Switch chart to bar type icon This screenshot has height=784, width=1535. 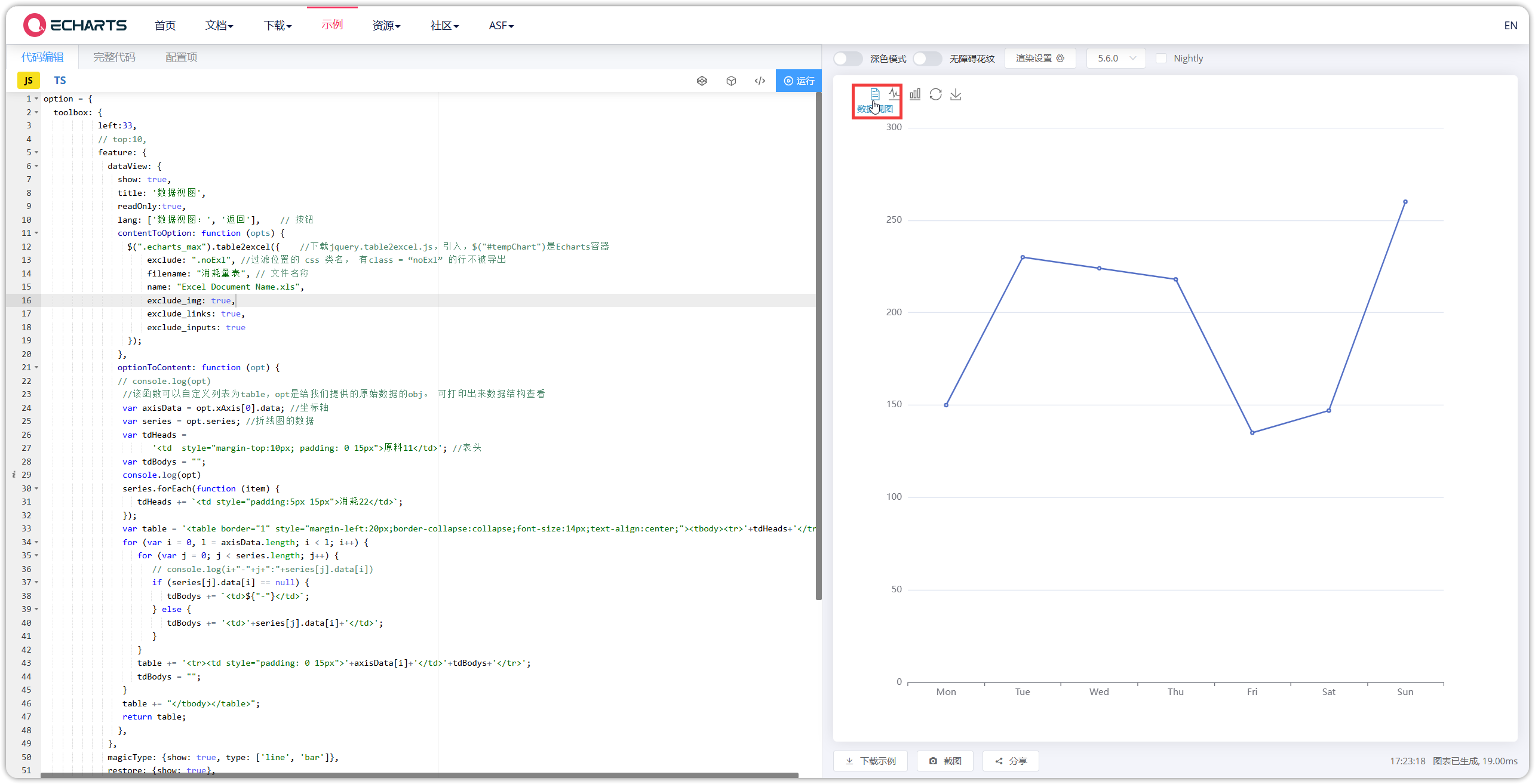tap(915, 94)
